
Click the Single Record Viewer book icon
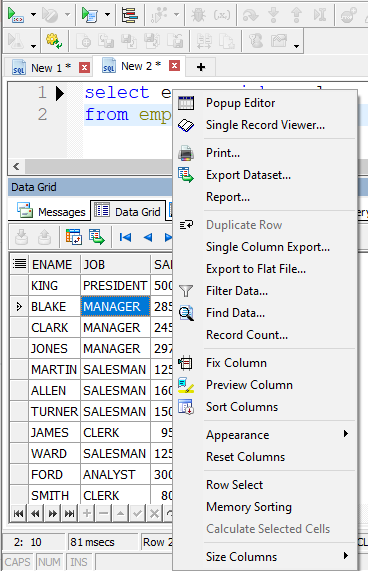click(186, 125)
